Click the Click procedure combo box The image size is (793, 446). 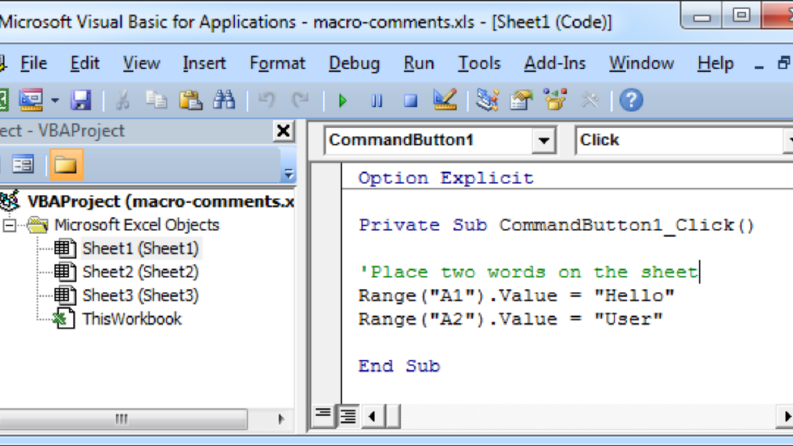click(684, 140)
